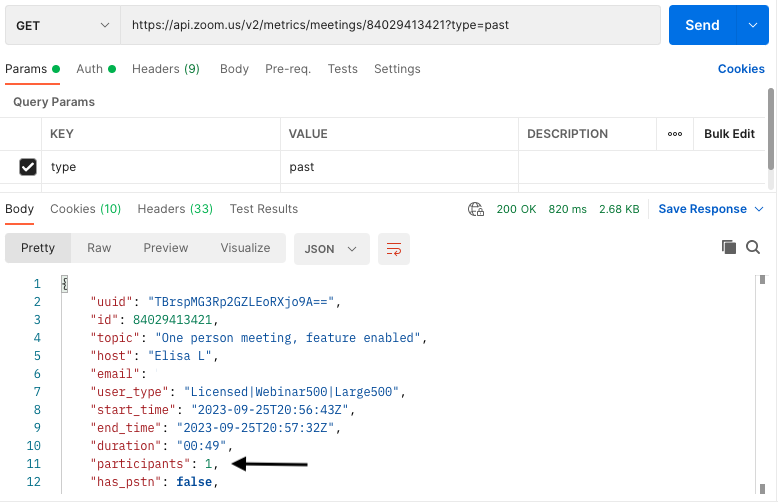
Task: Click Bulk Edit
Action: coord(729,134)
